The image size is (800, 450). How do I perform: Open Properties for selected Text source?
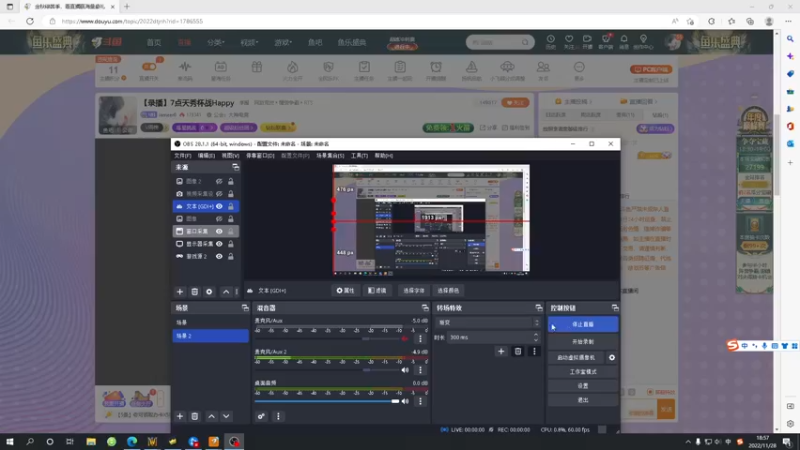click(x=345, y=290)
